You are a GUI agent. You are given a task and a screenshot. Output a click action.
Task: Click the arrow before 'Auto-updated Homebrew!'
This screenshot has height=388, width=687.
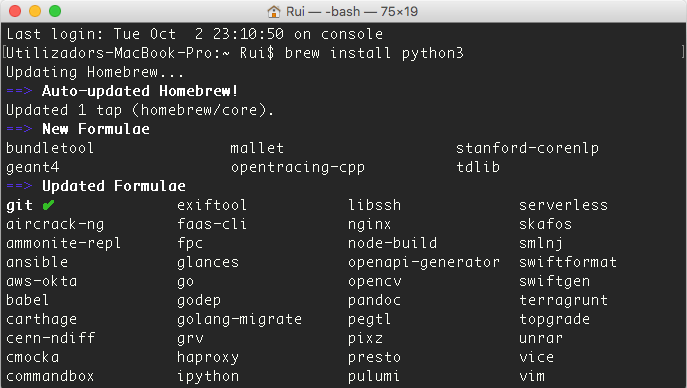click(x=19, y=91)
